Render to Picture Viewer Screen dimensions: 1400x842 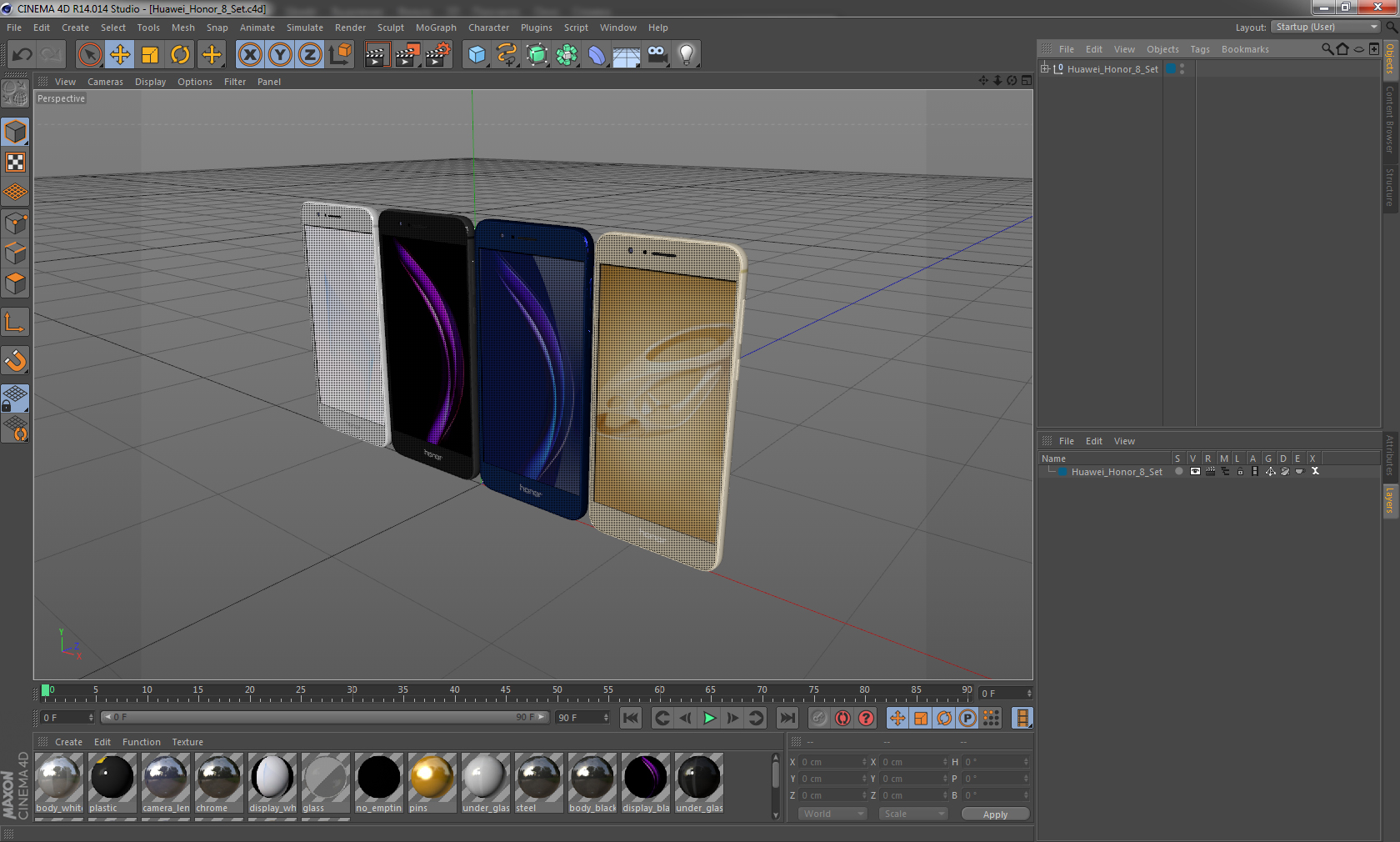coord(407,55)
